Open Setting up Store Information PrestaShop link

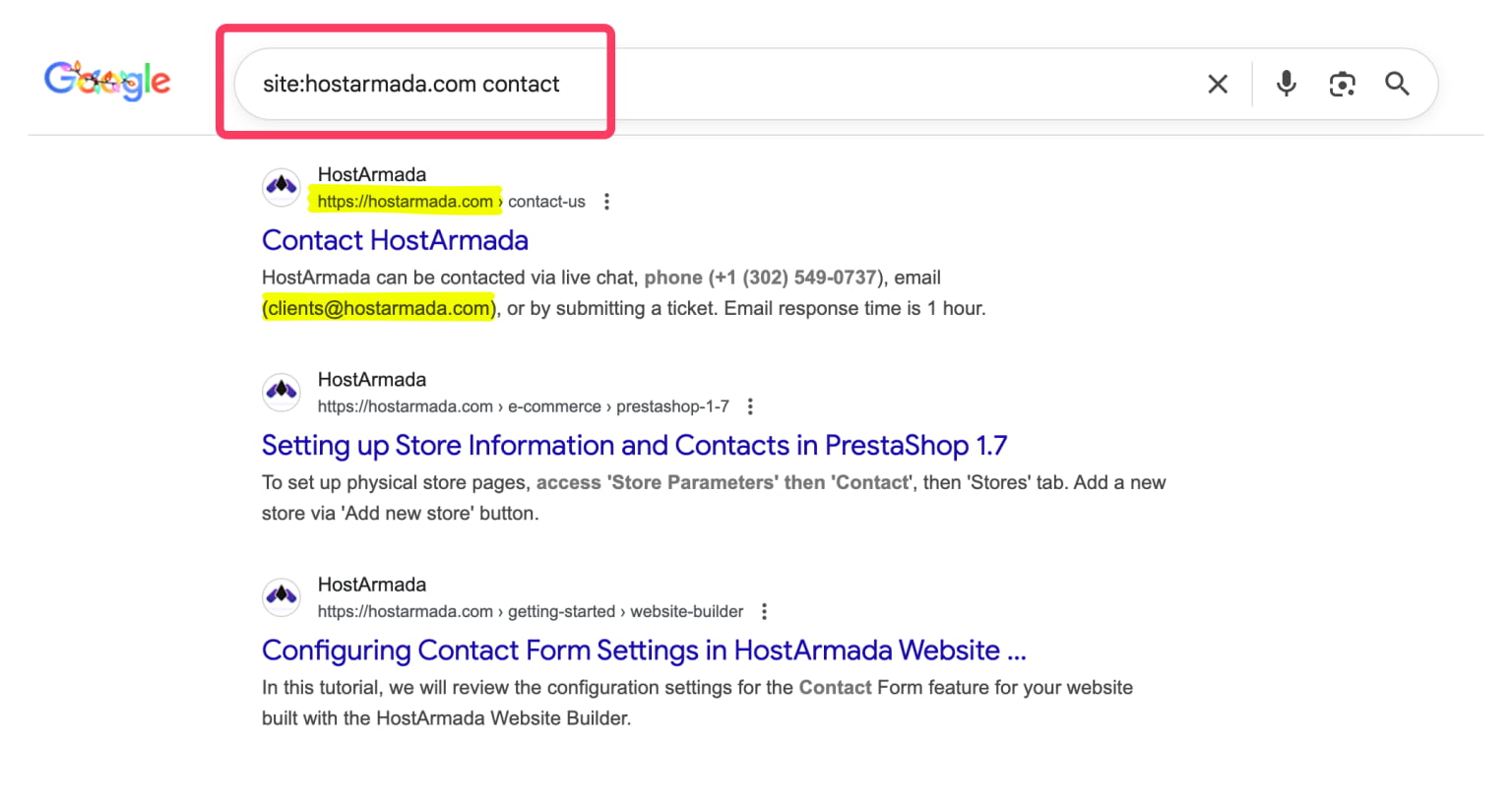click(634, 446)
